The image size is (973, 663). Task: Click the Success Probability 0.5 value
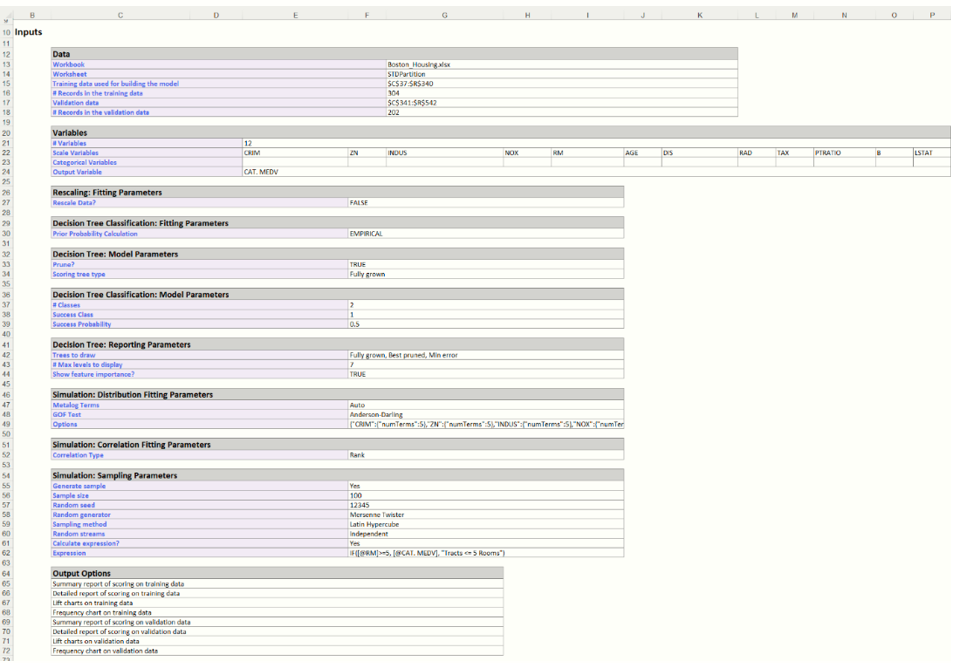pyautogui.click(x=355, y=324)
